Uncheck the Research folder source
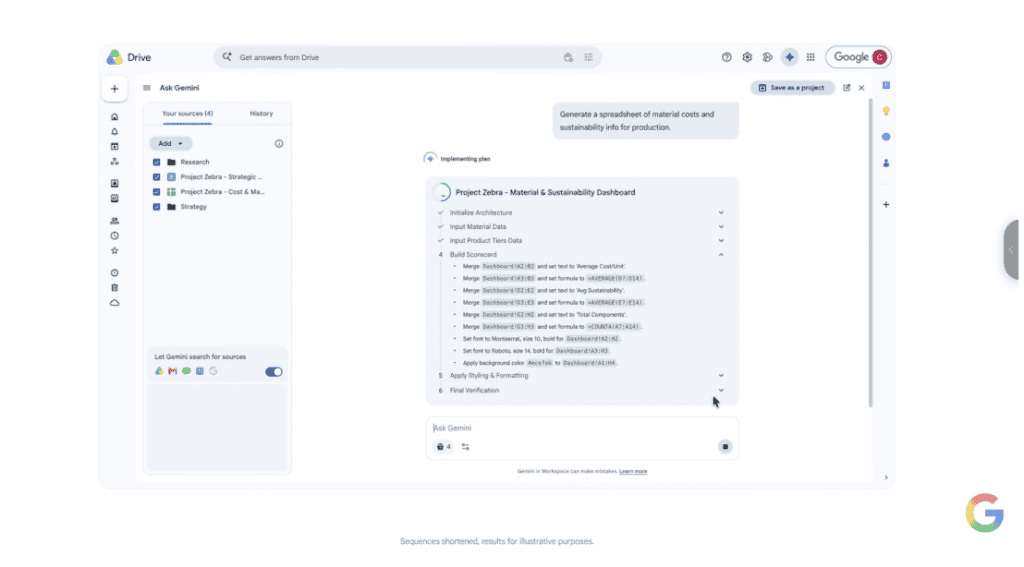 [x=156, y=162]
